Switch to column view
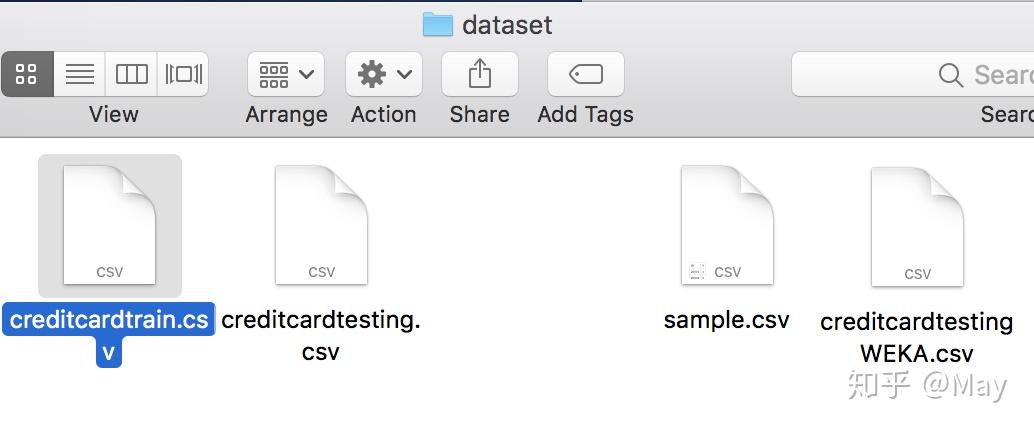Viewport: 1034px width, 432px height. pyautogui.click(x=132, y=74)
